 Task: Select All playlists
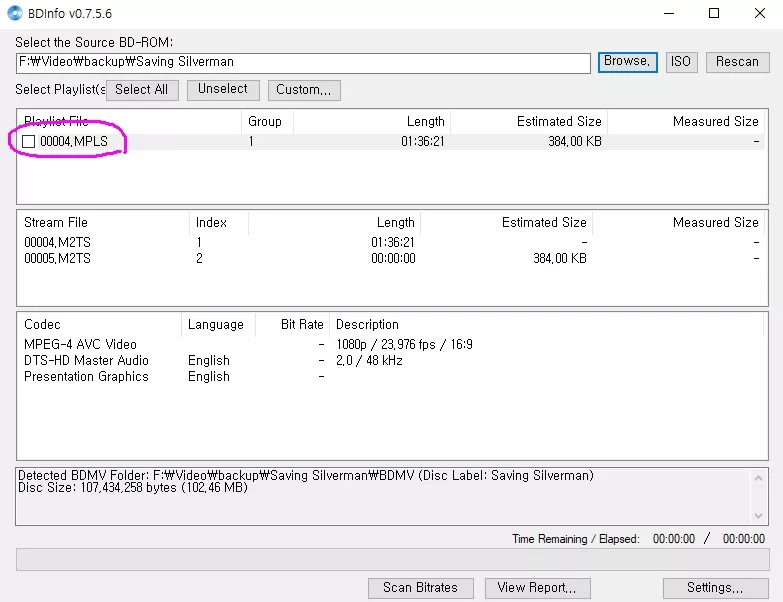pyautogui.click(x=142, y=90)
